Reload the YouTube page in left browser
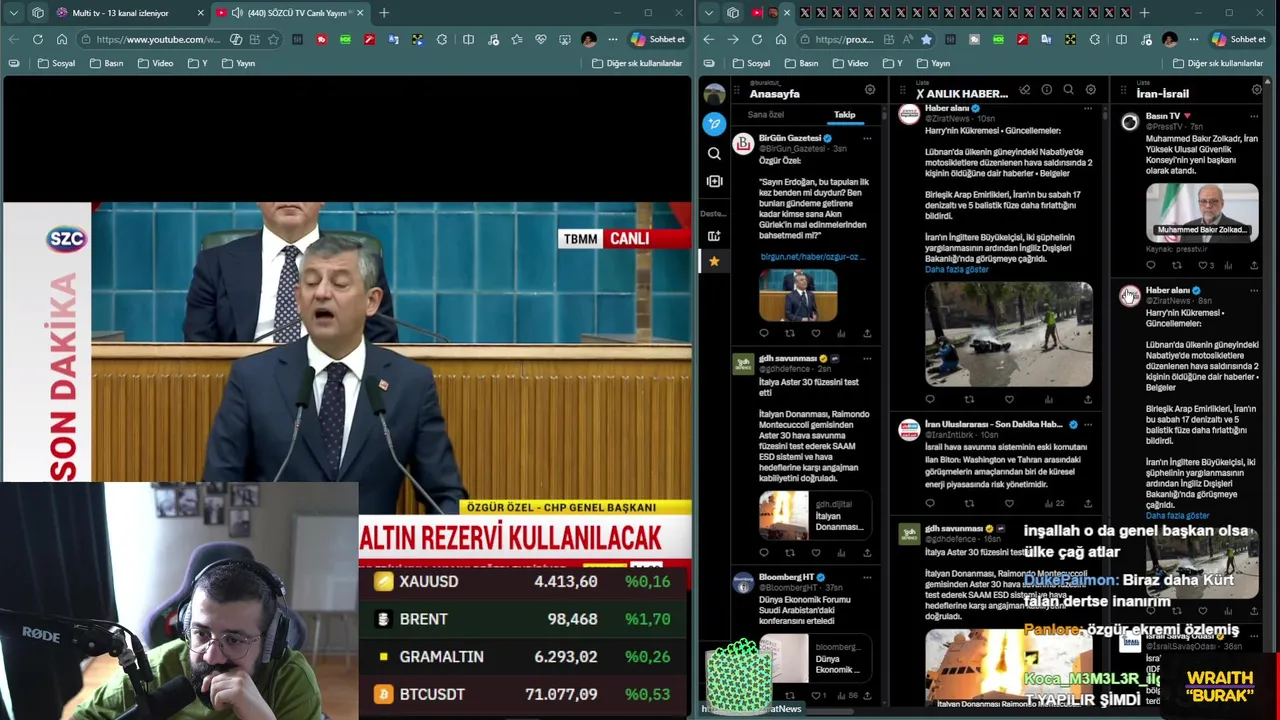 37,39
